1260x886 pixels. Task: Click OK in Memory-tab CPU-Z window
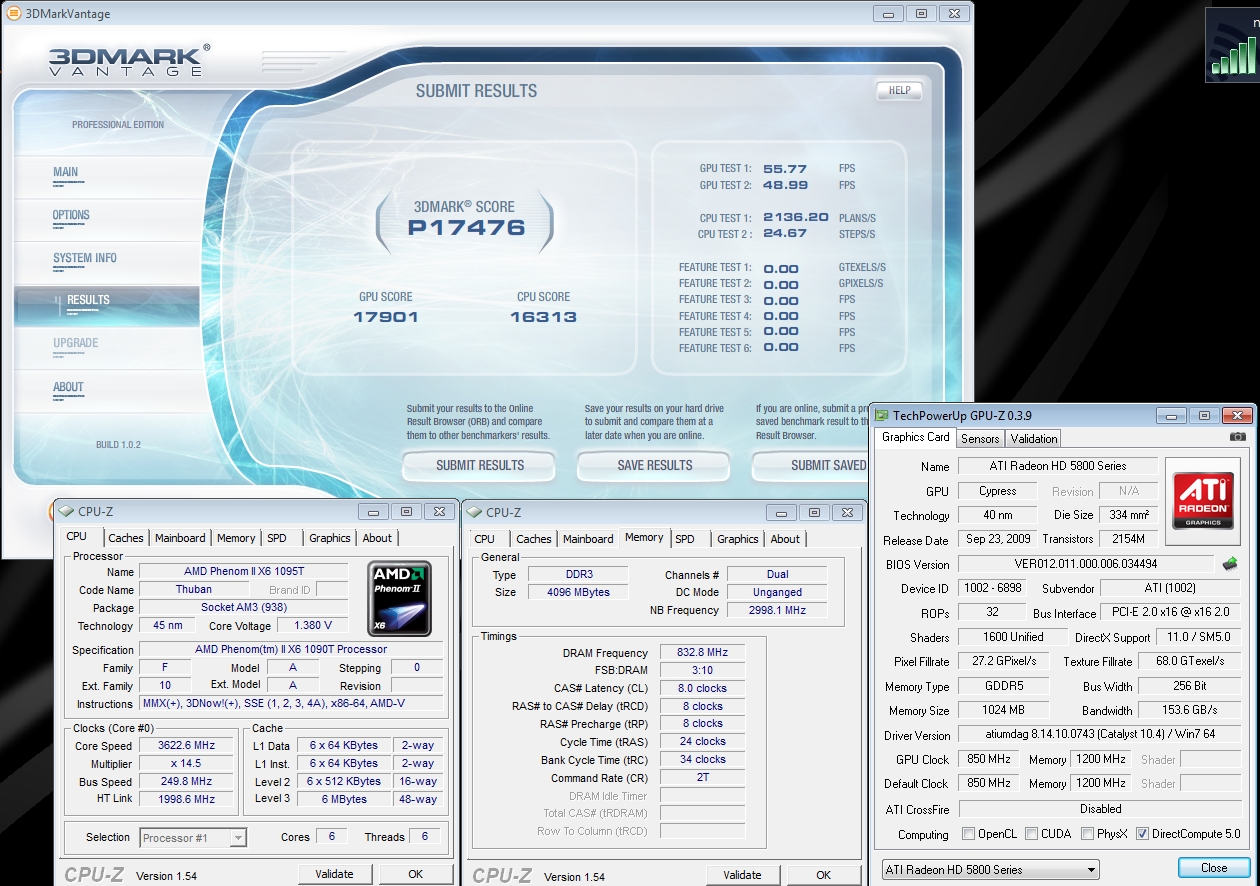click(823, 875)
